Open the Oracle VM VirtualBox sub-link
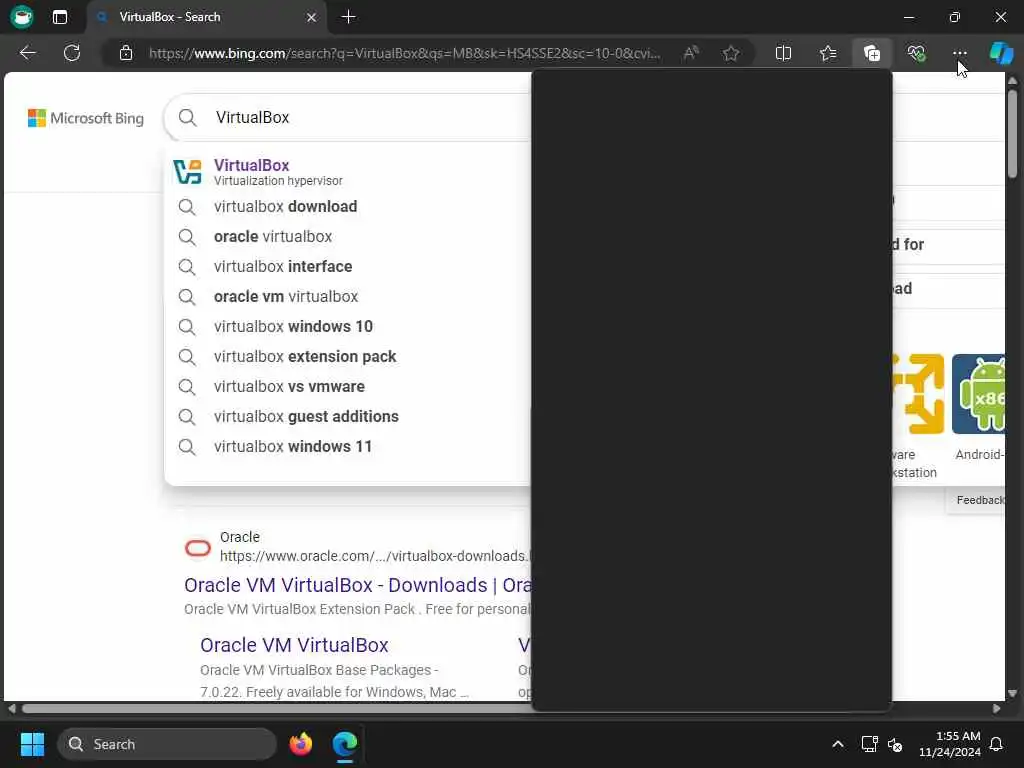 tap(294, 645)
